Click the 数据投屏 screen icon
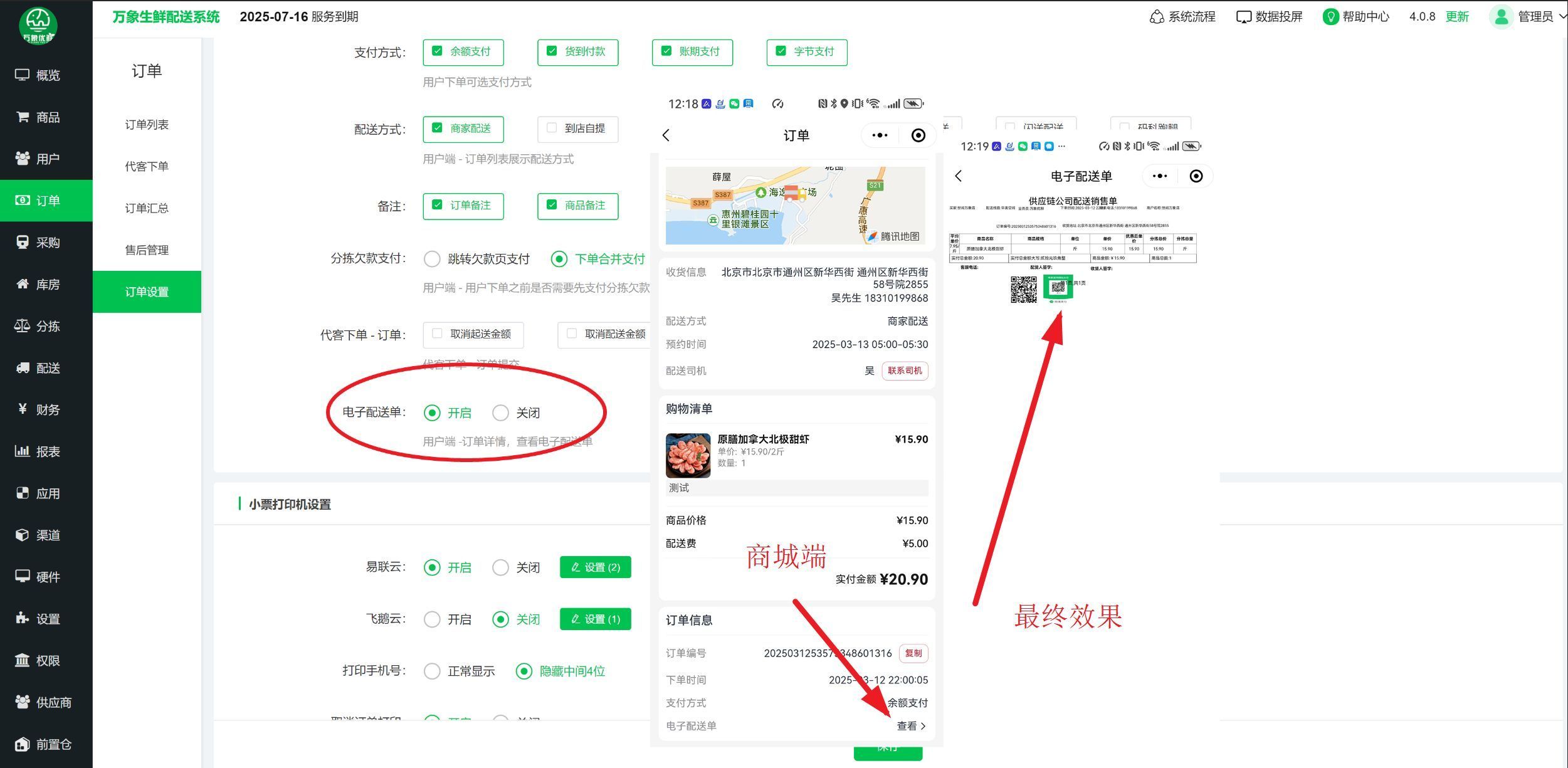 [x=1243, y=17]
